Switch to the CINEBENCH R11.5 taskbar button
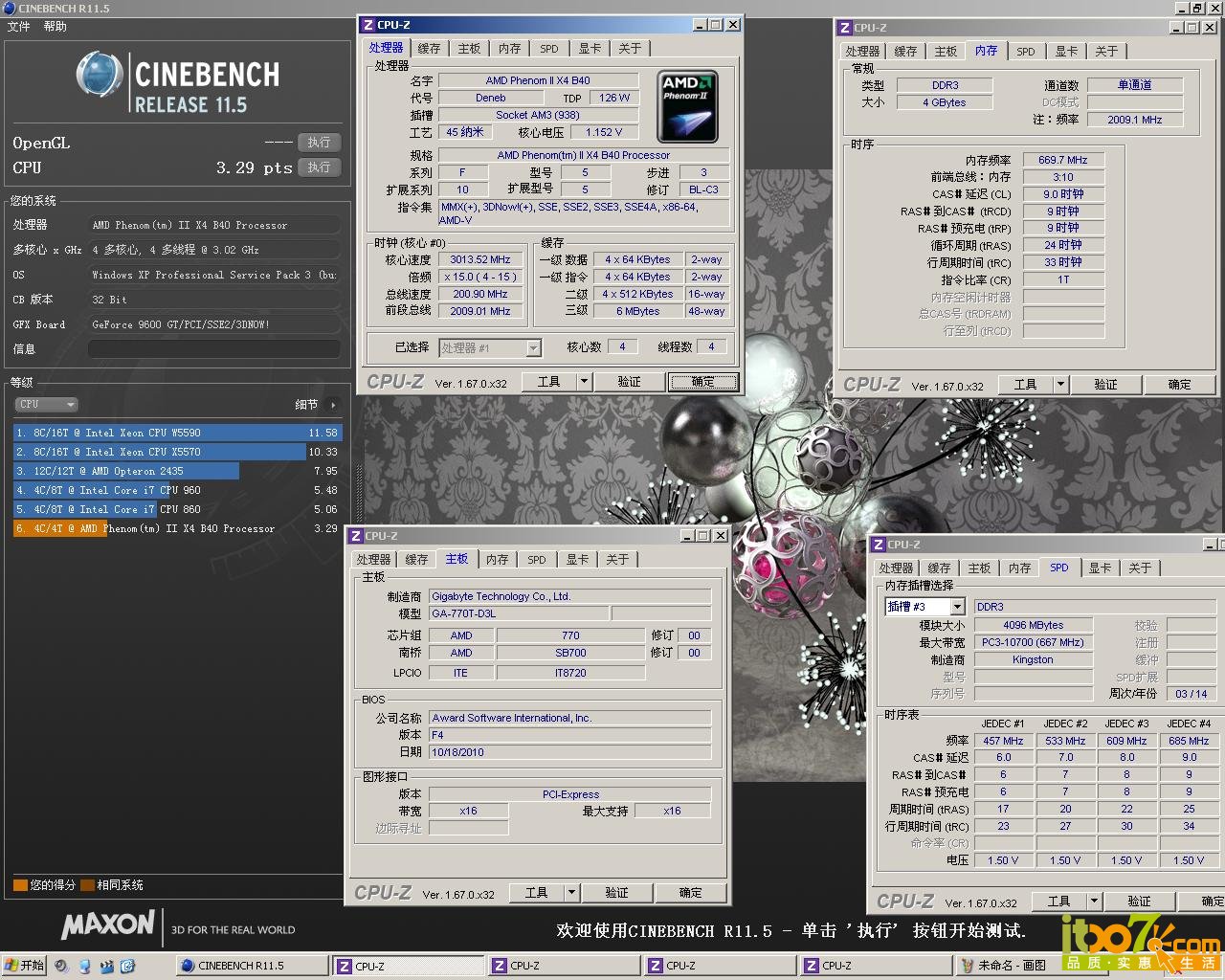 pyautogui.click(x=252, y=966)
